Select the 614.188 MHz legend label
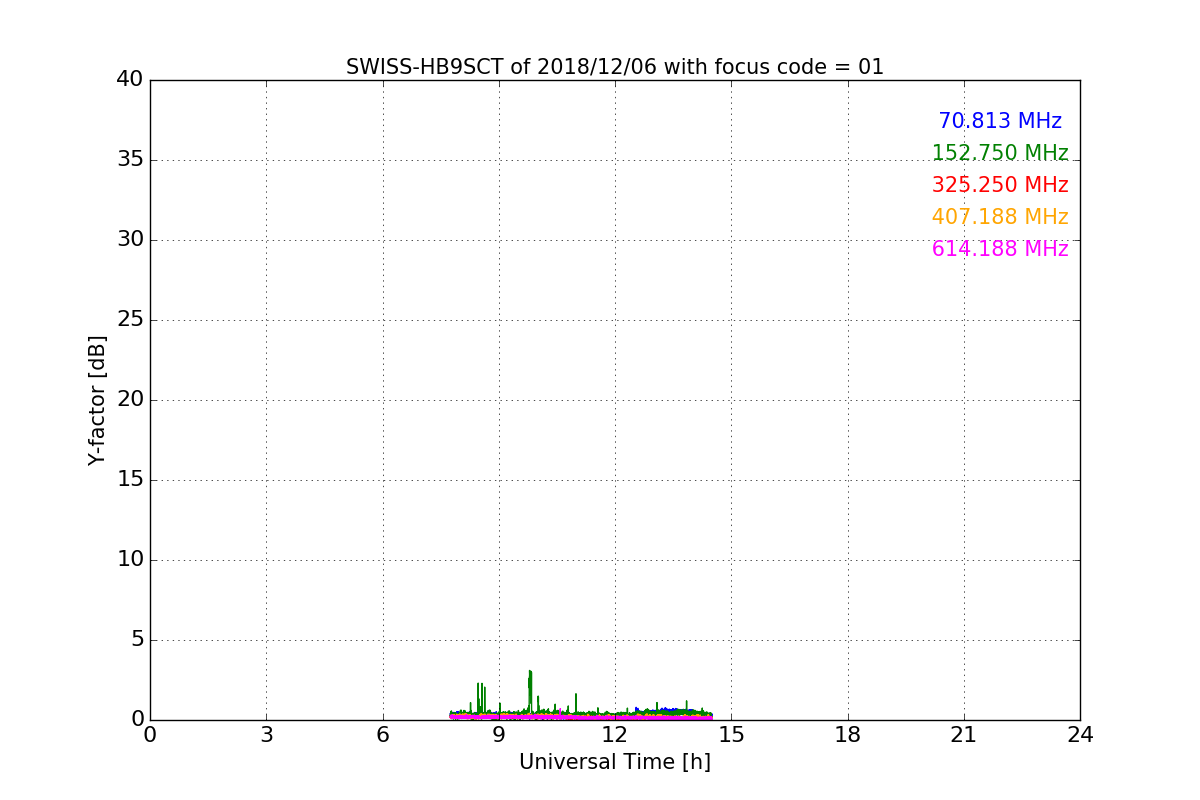 tap(1000, 249)
